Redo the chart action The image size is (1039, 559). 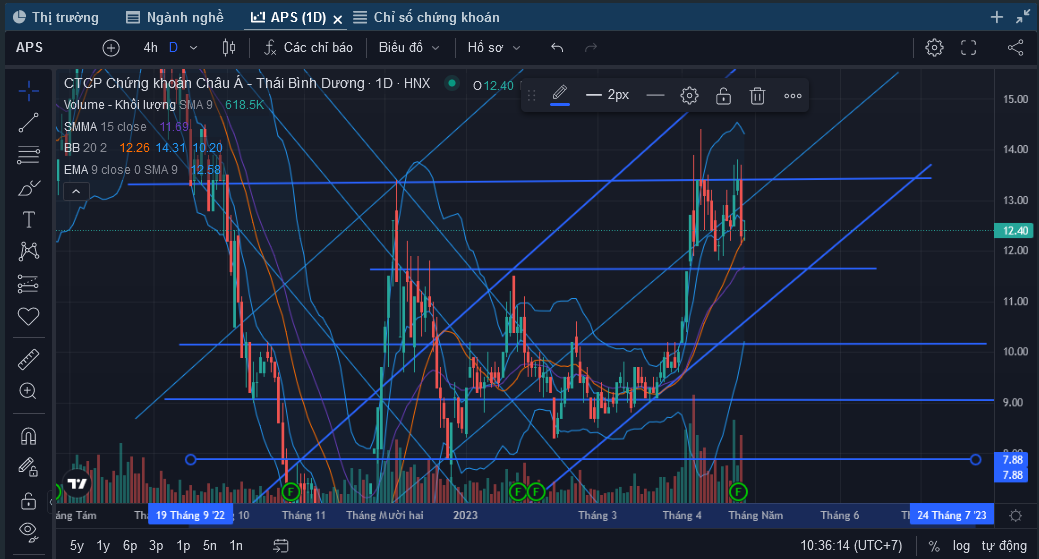591,48
